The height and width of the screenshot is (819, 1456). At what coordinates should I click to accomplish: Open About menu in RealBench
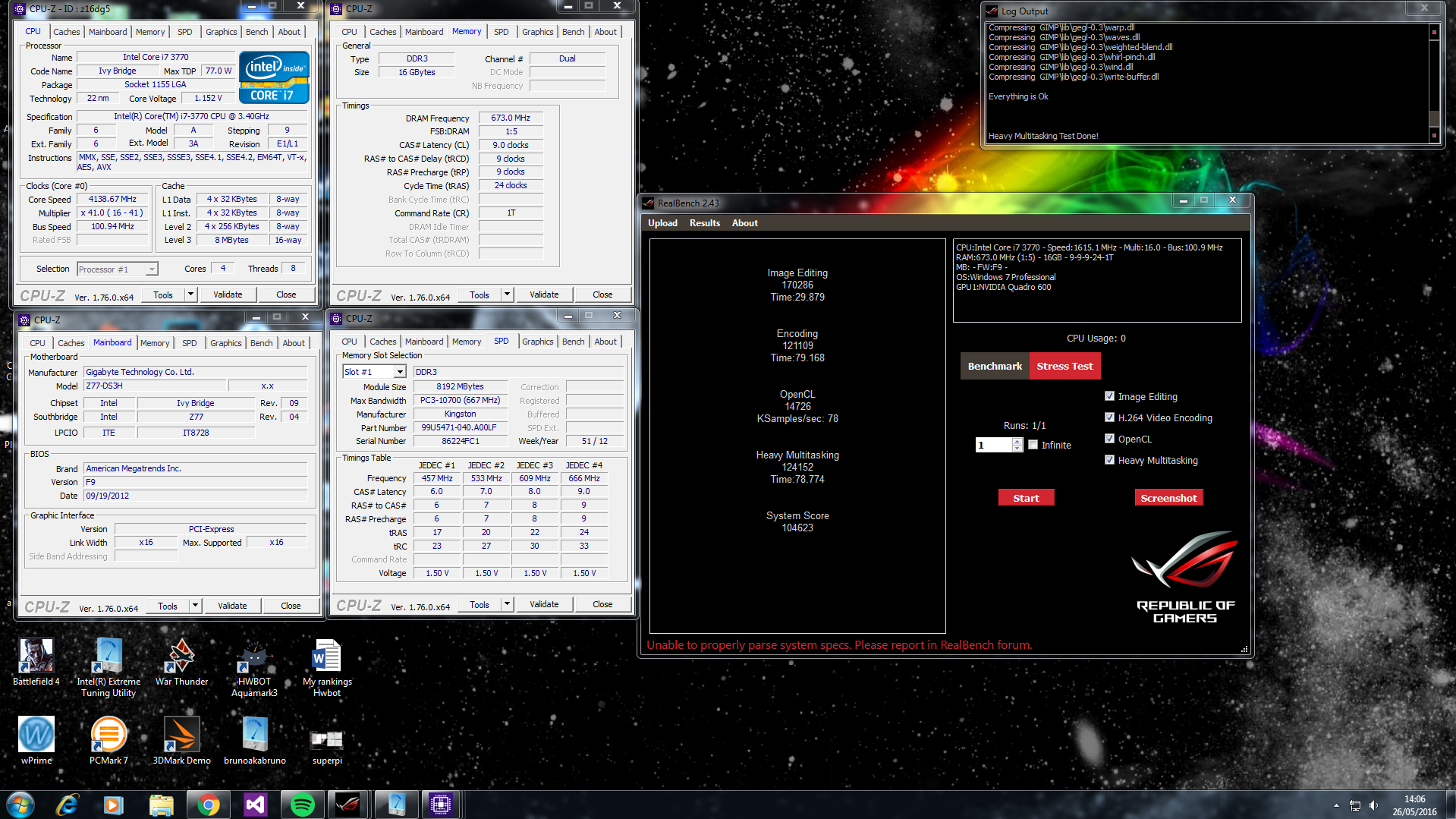pyautogui.click(x=745, y=223)
